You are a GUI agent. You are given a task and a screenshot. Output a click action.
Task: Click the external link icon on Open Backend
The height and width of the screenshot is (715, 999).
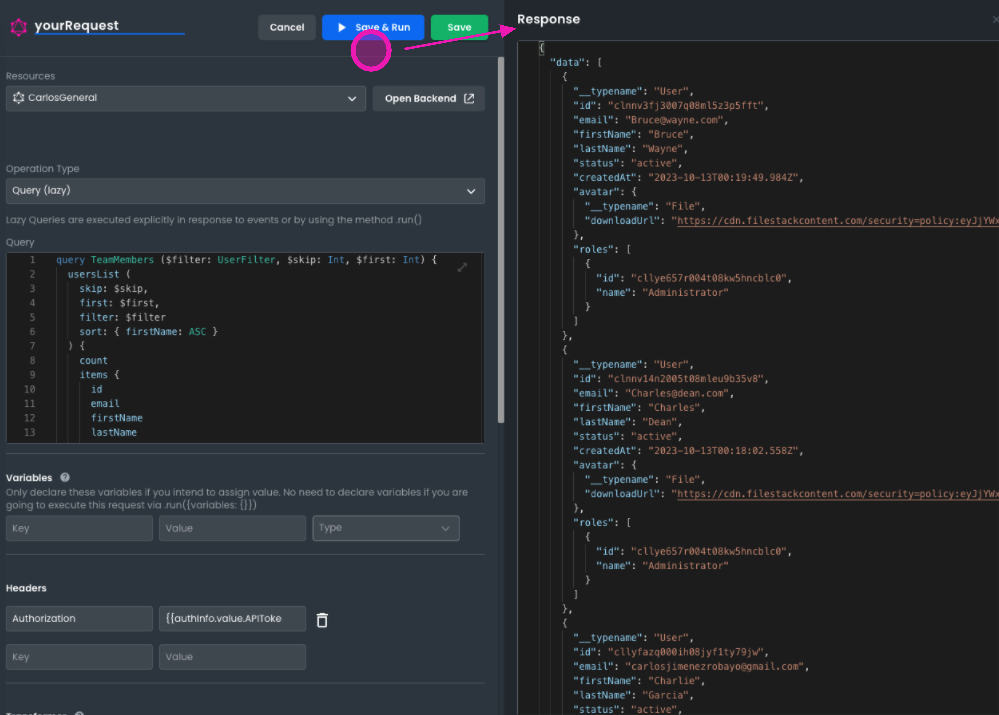pos(468,98)
